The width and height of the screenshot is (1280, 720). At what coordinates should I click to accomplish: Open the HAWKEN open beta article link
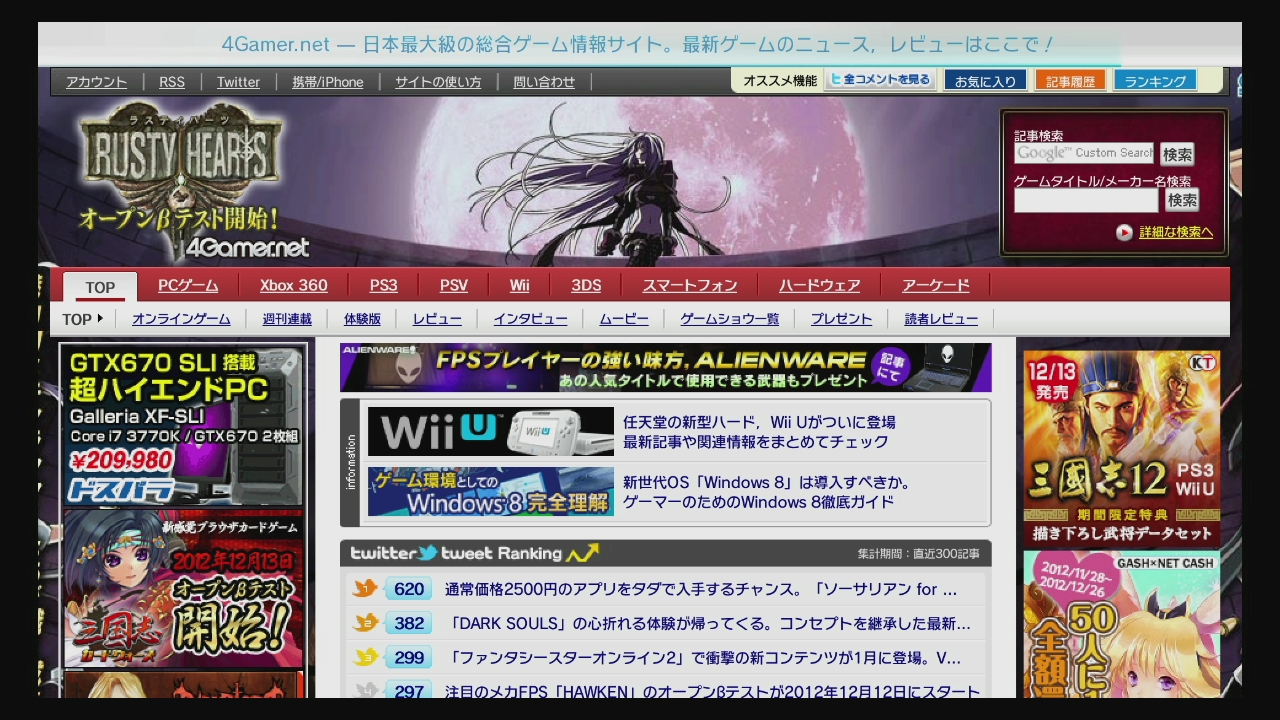point(713,691)
